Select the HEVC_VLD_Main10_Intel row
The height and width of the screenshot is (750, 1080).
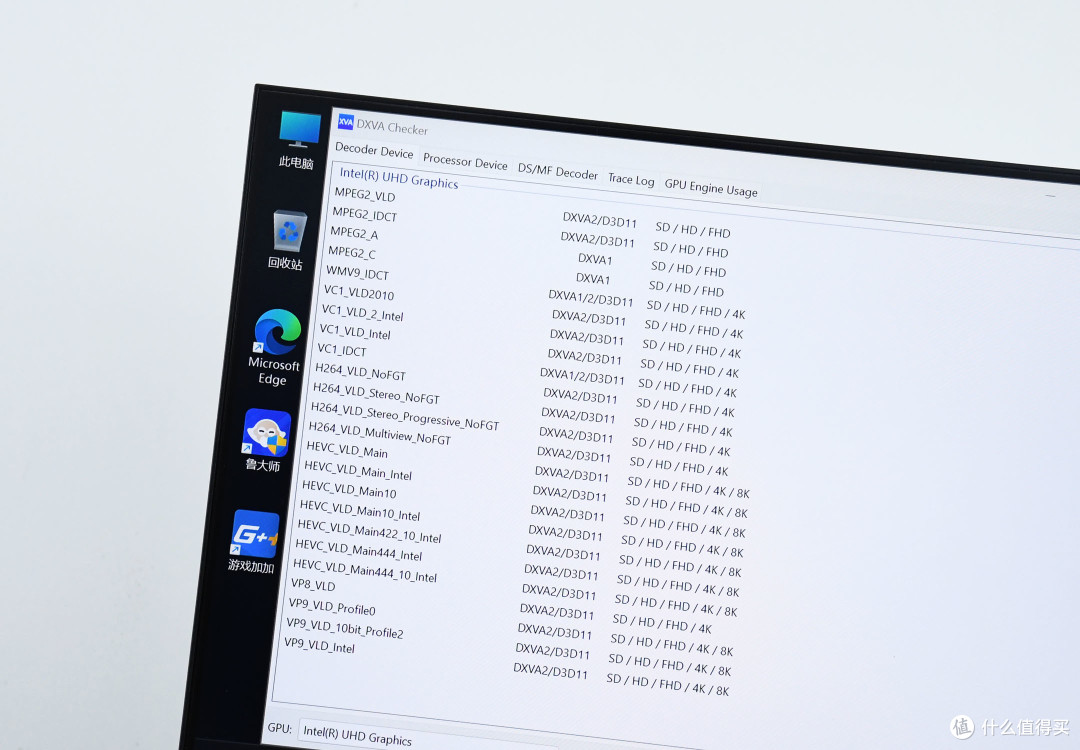(522, 529)
